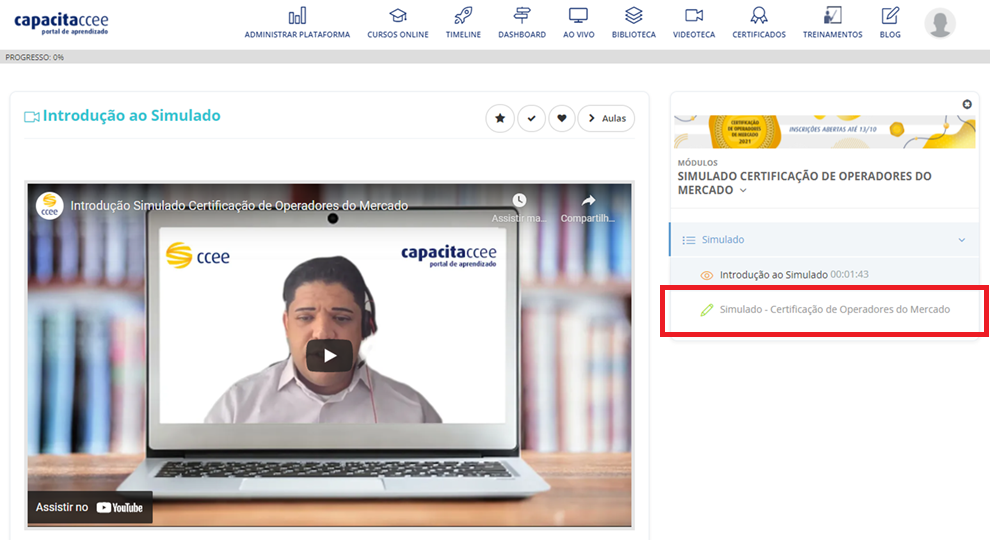The image size is (990, 540).
Task: Select the Simulado section label
Action: tap(723, 239)
